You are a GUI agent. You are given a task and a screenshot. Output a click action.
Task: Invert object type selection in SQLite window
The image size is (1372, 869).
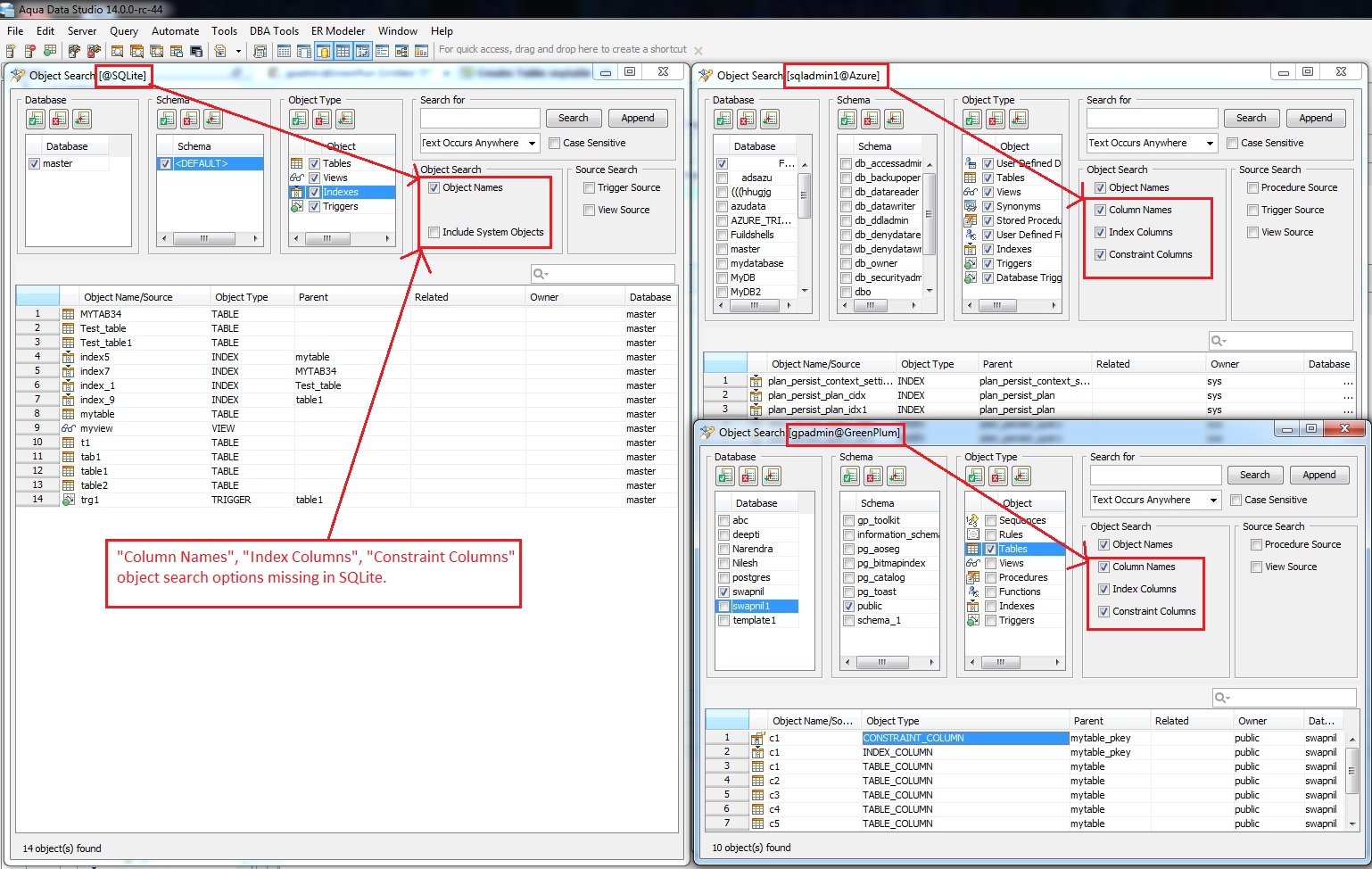click(345, 119)
